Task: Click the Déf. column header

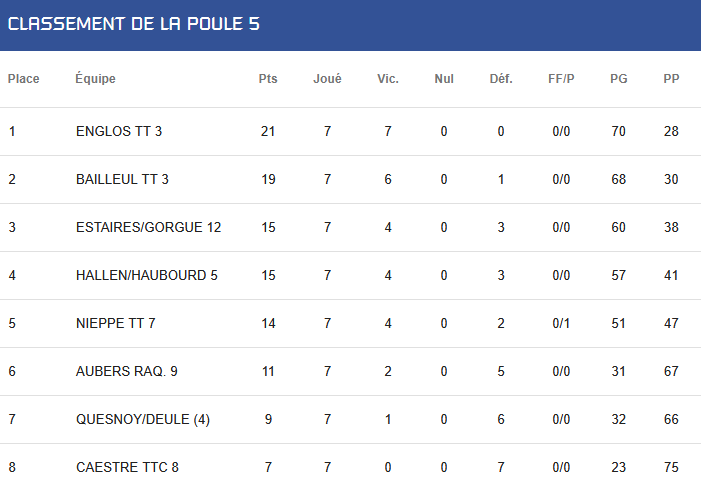Action: pos(501,79)
